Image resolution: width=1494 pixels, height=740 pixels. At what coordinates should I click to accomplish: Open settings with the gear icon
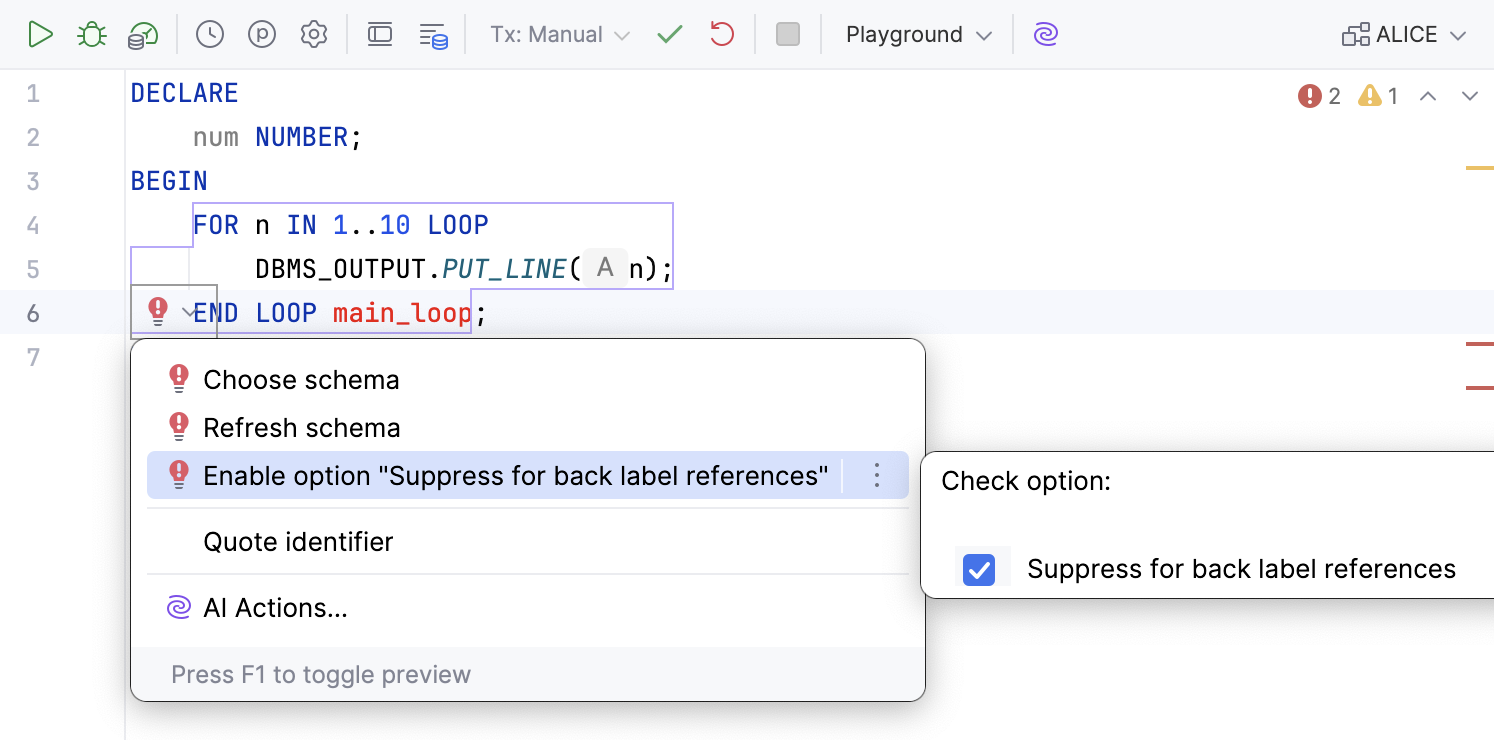313,33
